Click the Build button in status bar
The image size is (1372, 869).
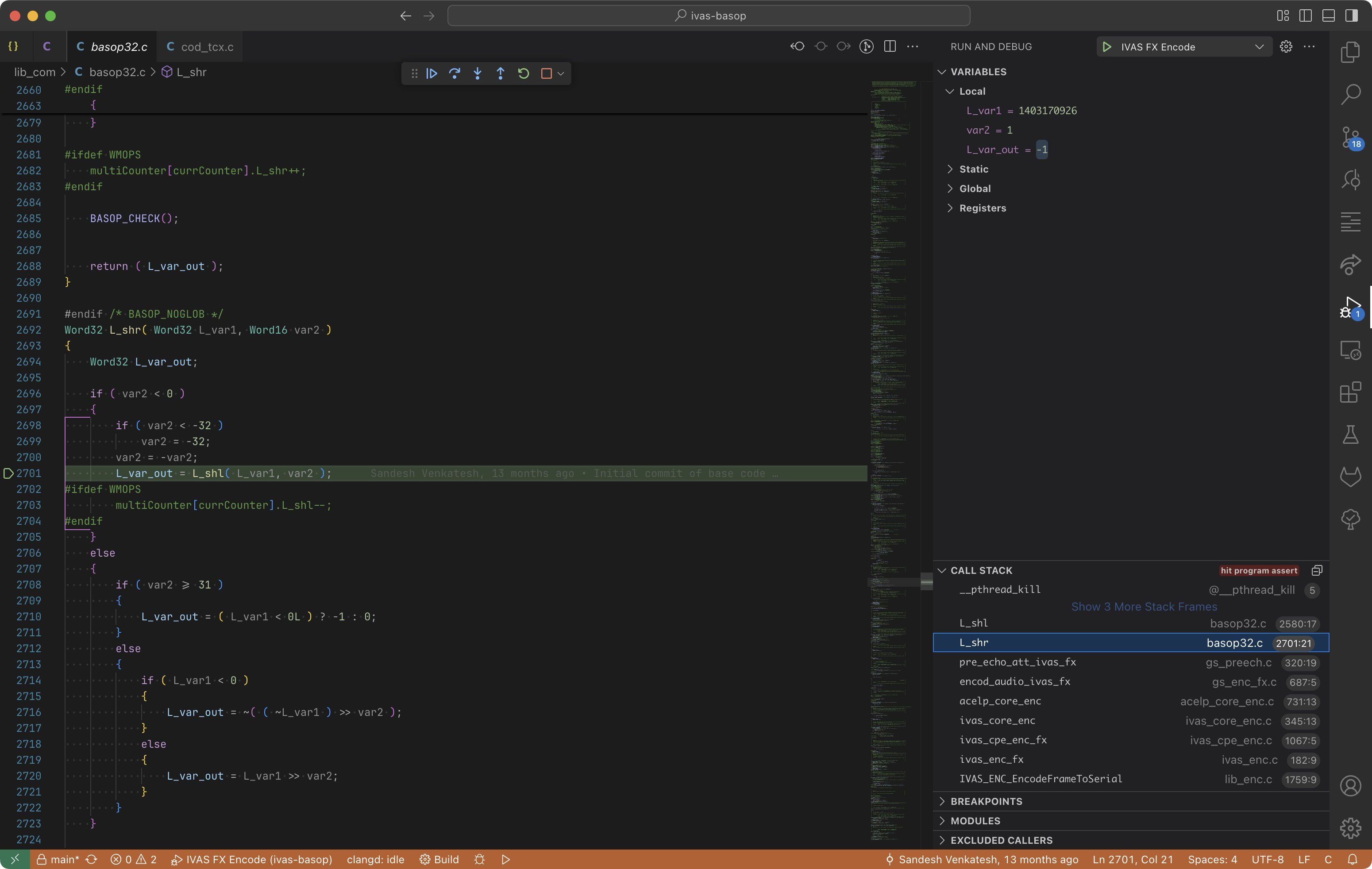439,859
